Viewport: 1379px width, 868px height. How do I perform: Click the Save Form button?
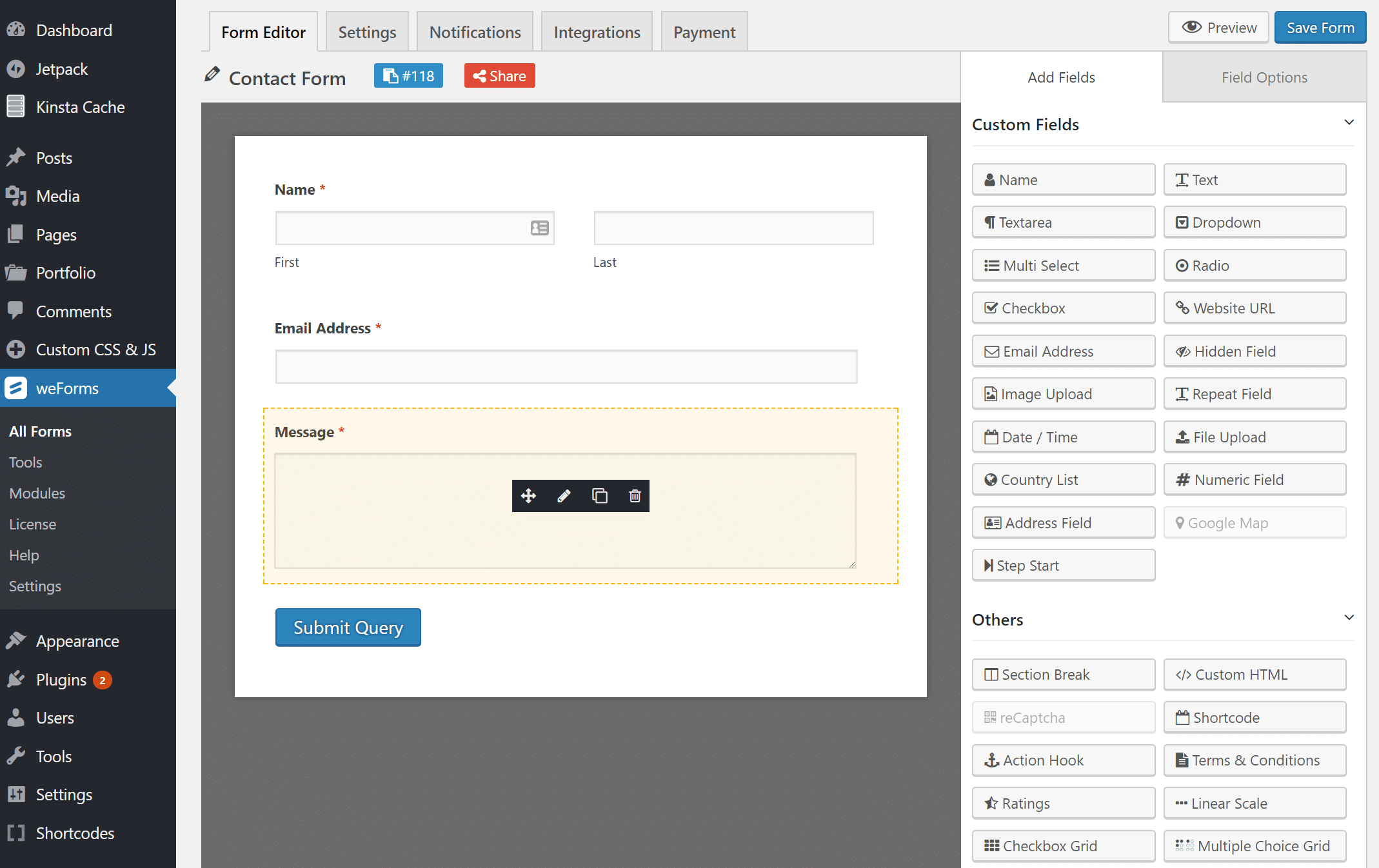[1320, 27]
